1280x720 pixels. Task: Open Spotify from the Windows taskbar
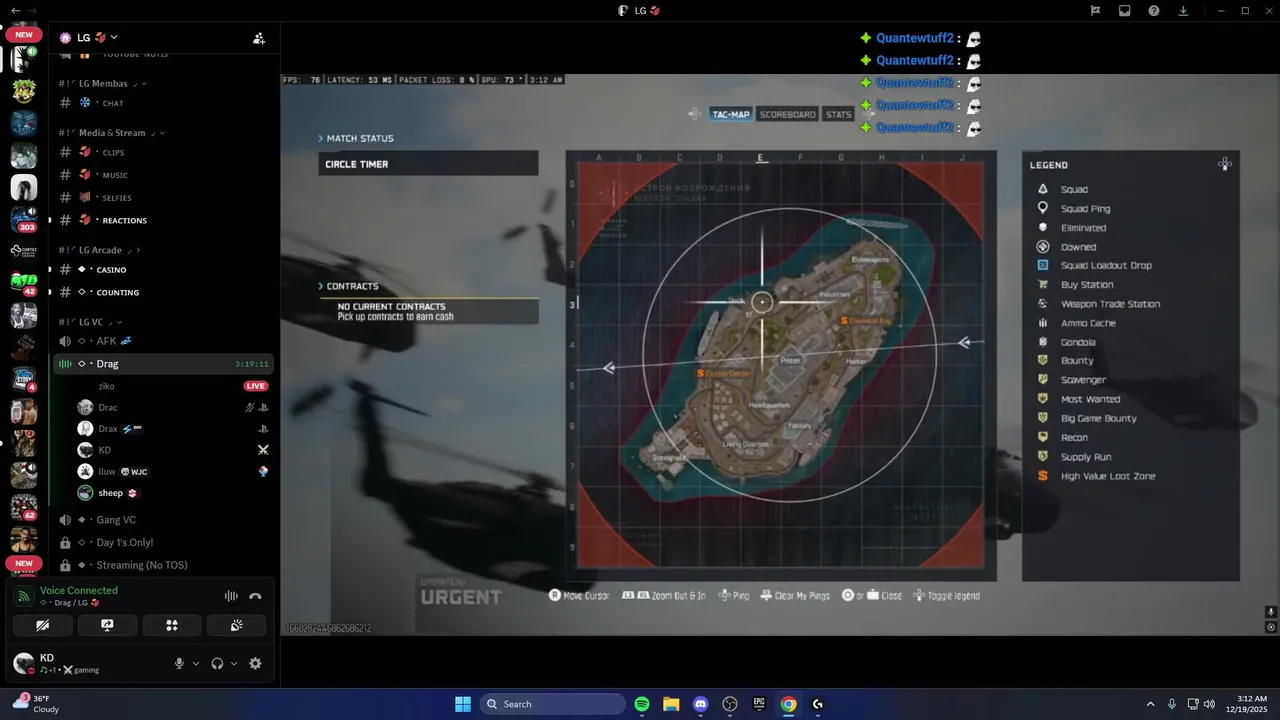tap(642, 704)
